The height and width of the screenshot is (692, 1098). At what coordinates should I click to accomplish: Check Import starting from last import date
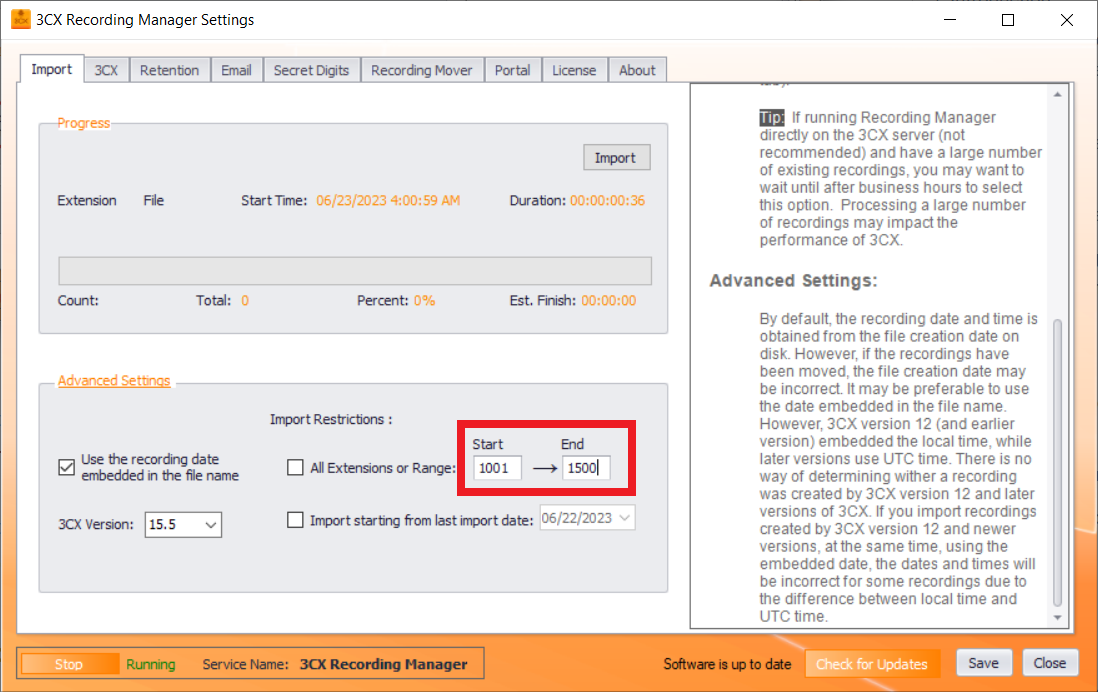[295, 517]
